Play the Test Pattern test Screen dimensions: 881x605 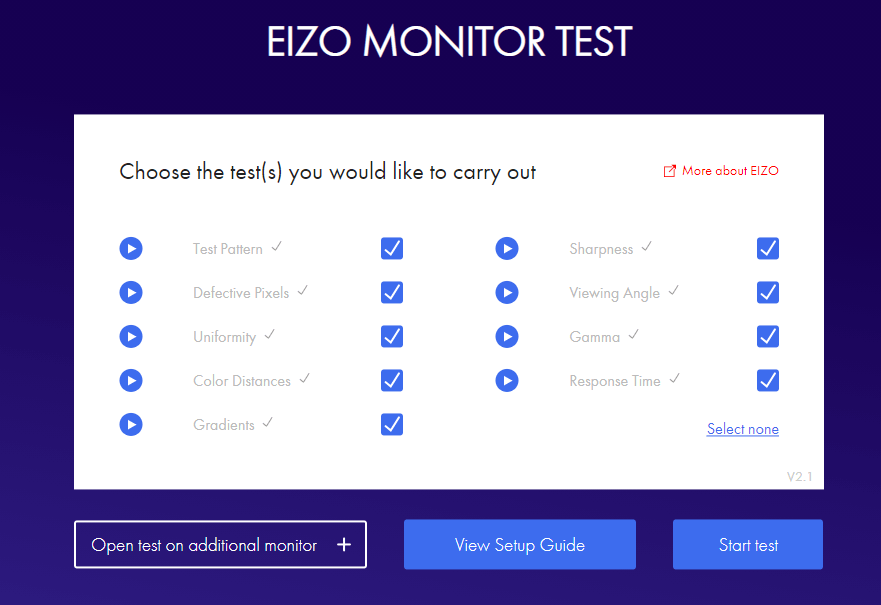131,249
